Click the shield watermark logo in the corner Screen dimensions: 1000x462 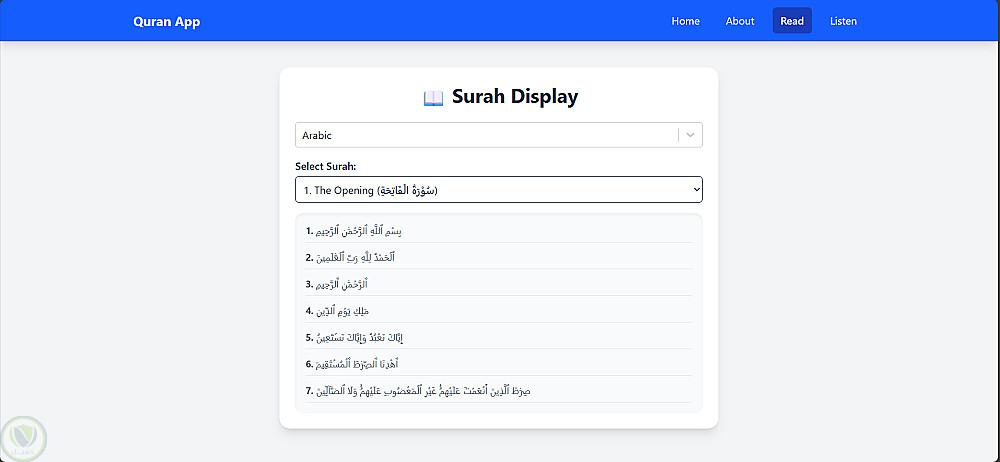click(x=24, y=436)
